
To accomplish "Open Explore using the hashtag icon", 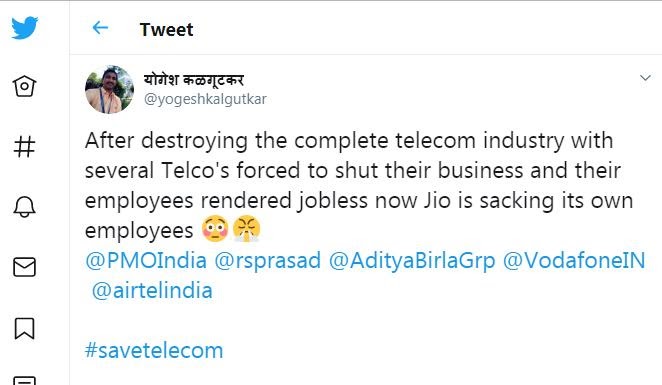I will (x=24, y=147).
